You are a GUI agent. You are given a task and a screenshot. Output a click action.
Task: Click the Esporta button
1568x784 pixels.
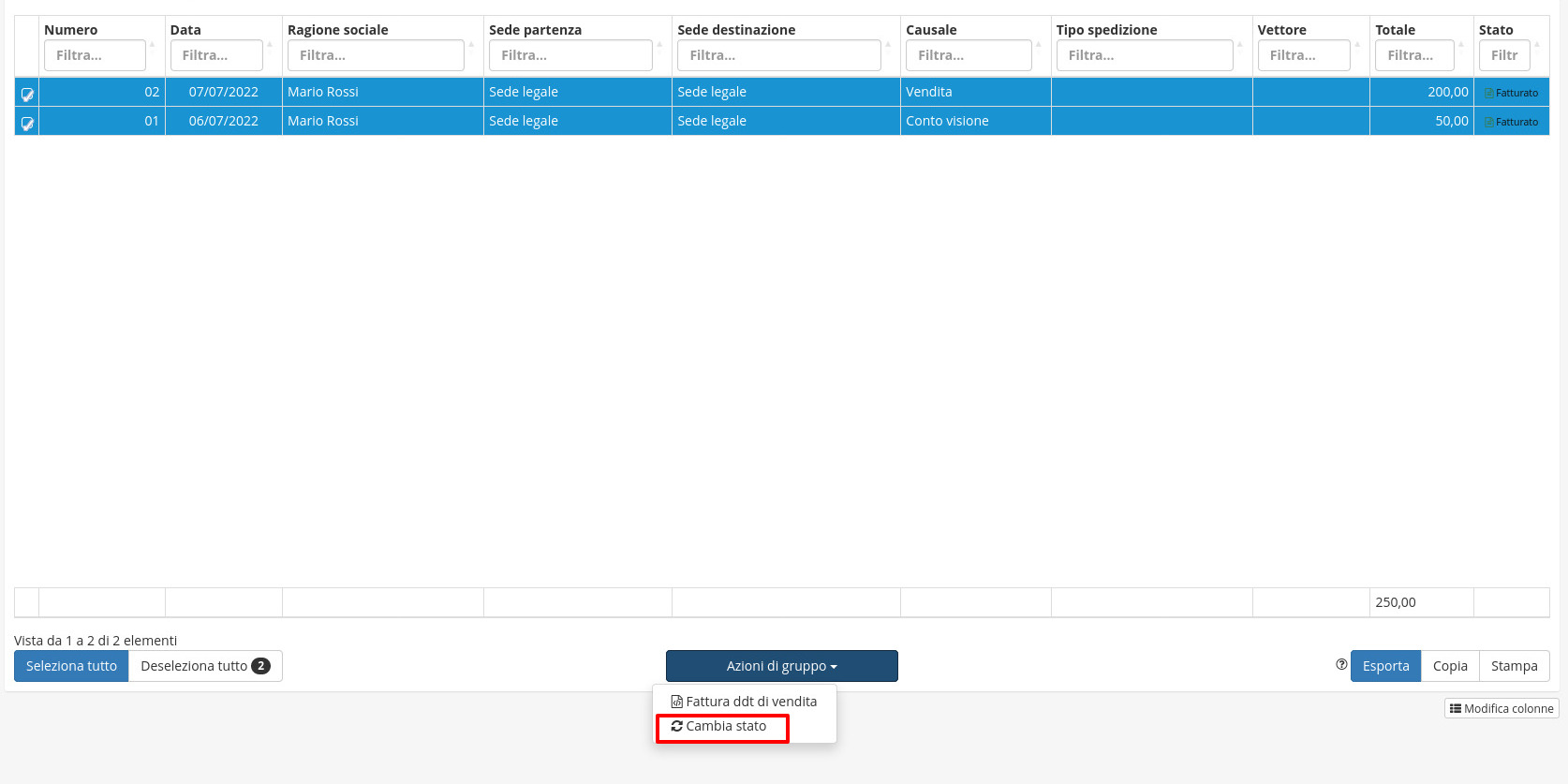[1385, 666]
